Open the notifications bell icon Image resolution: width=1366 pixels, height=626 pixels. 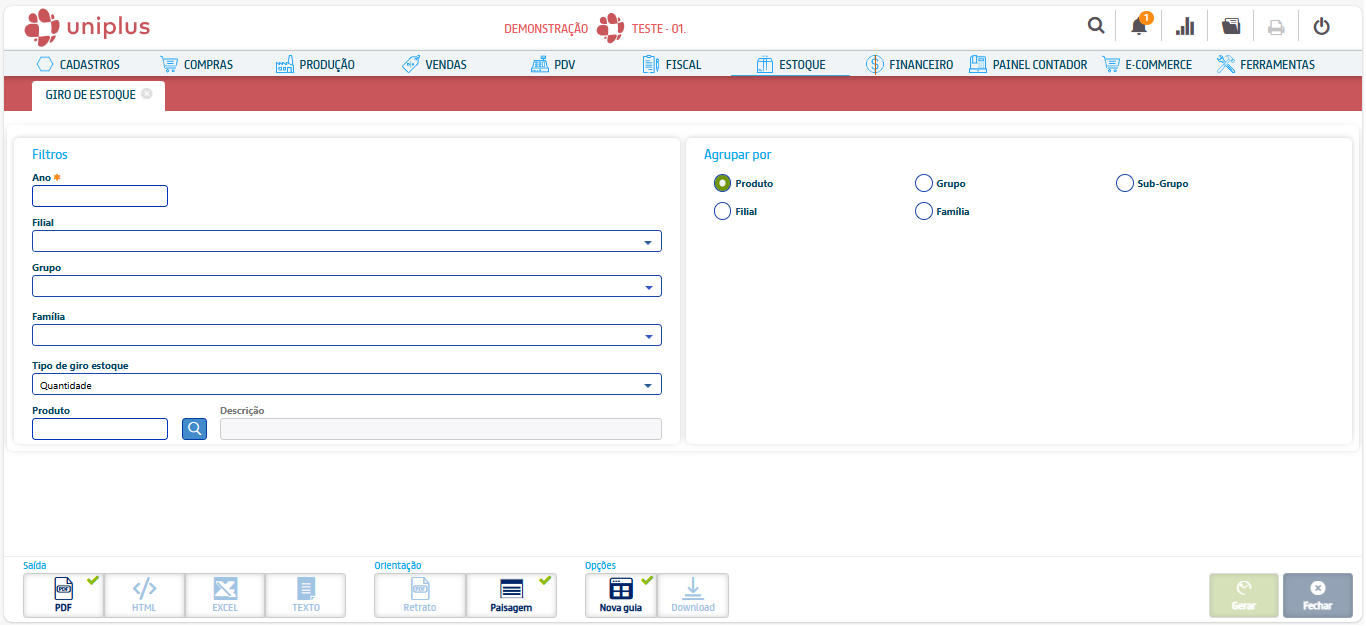1139,26
